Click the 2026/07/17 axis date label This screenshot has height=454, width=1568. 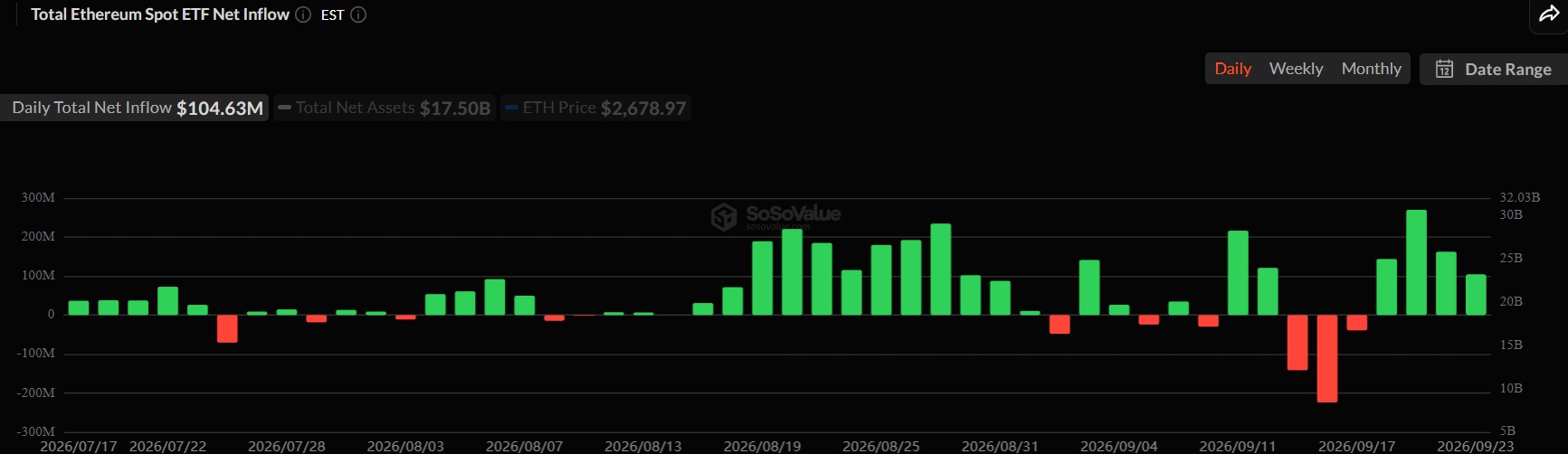point(79,447)
